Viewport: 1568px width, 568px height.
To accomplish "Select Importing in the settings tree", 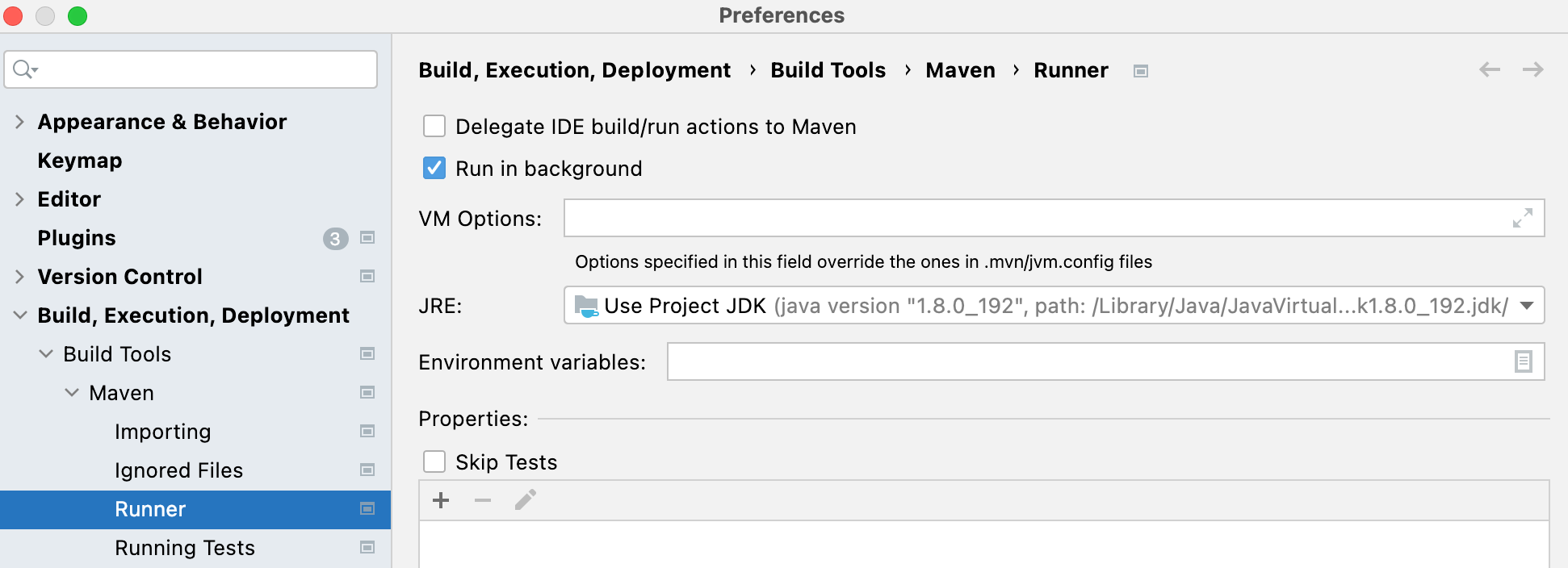I will 162,432.
